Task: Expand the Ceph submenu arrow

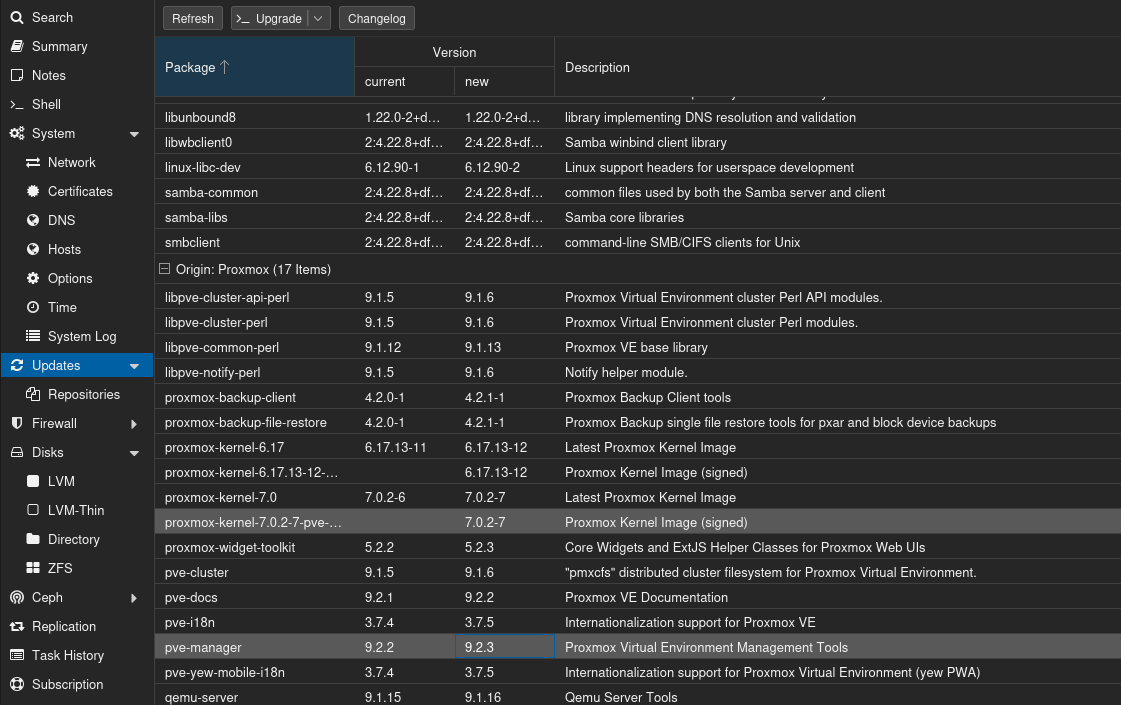Action: click(x=134, y=598)
